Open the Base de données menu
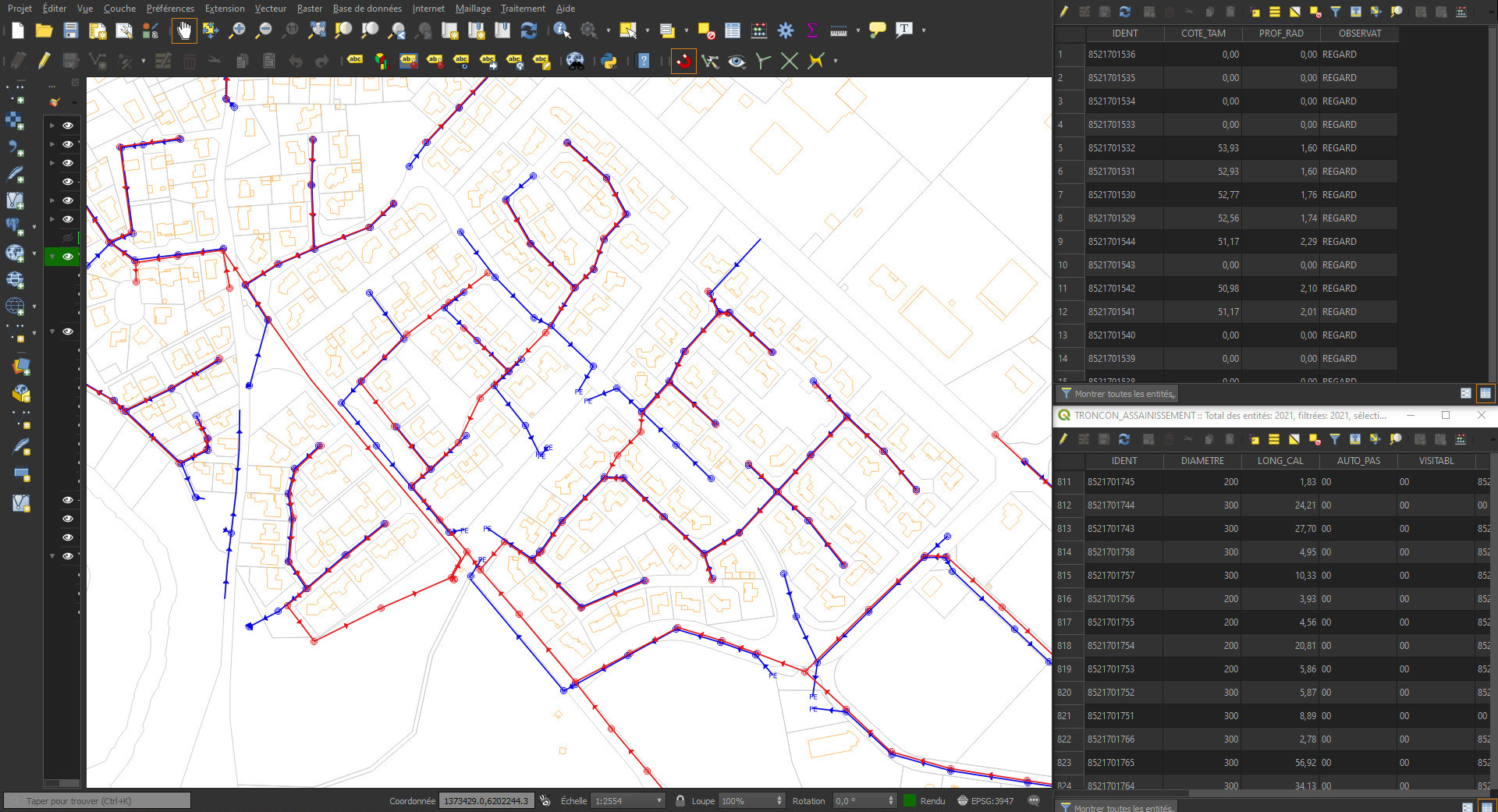 pyautogui.click(x=367, y=9)
